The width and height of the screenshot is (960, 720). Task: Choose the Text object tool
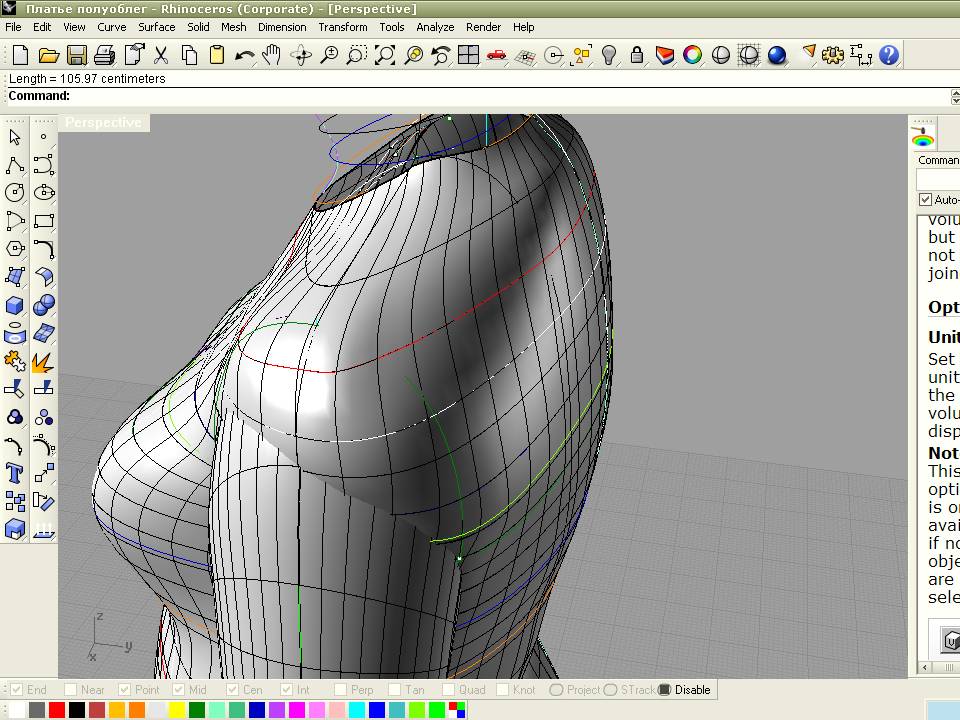(15, 473)
